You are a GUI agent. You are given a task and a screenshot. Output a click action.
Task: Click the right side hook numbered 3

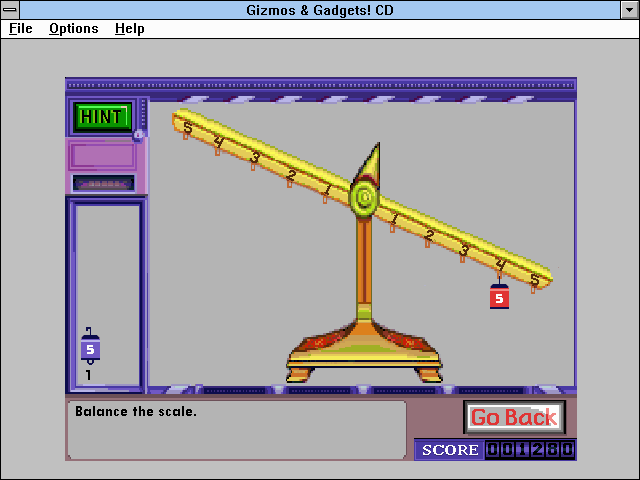(x=462, y=259)
